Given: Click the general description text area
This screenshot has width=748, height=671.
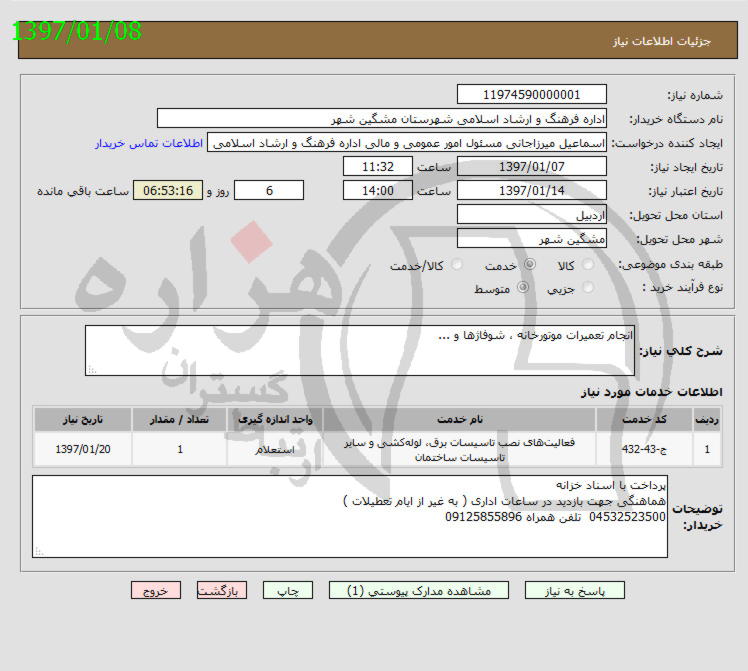Looking at the screenshot, I should tap(360, 351).
